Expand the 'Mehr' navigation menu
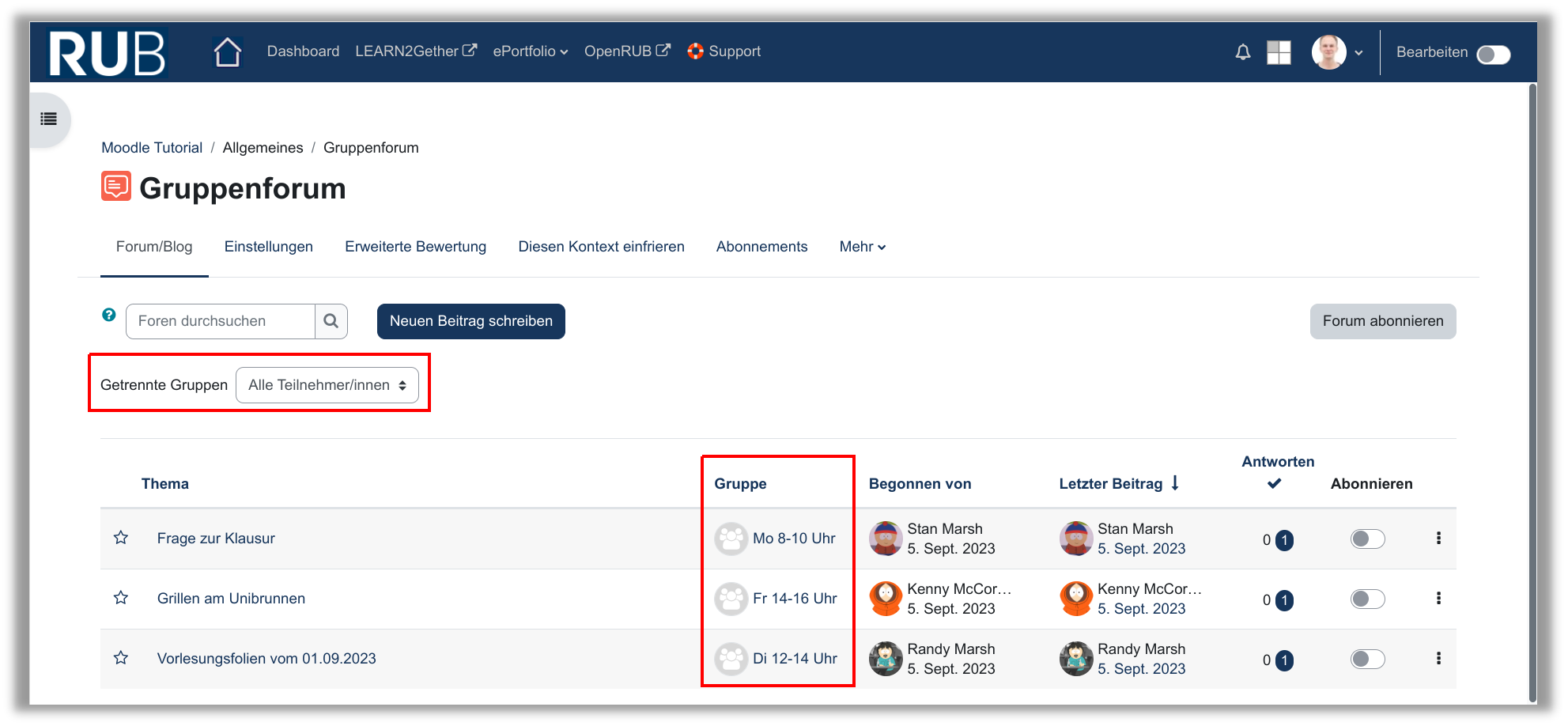This screenshot has width=1568, height=726. (862, 247)
